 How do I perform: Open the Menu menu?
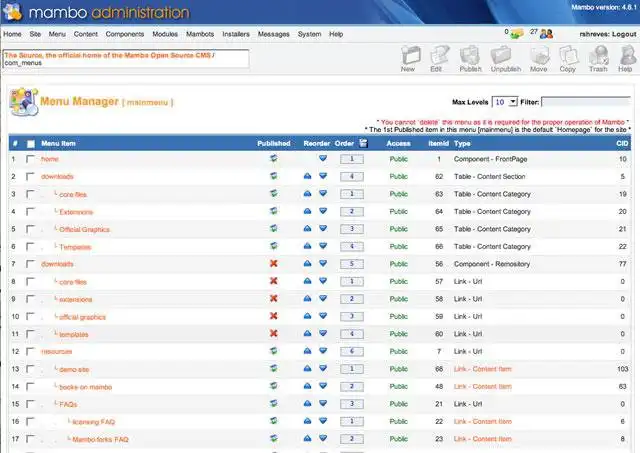click(x=57, y=34)
